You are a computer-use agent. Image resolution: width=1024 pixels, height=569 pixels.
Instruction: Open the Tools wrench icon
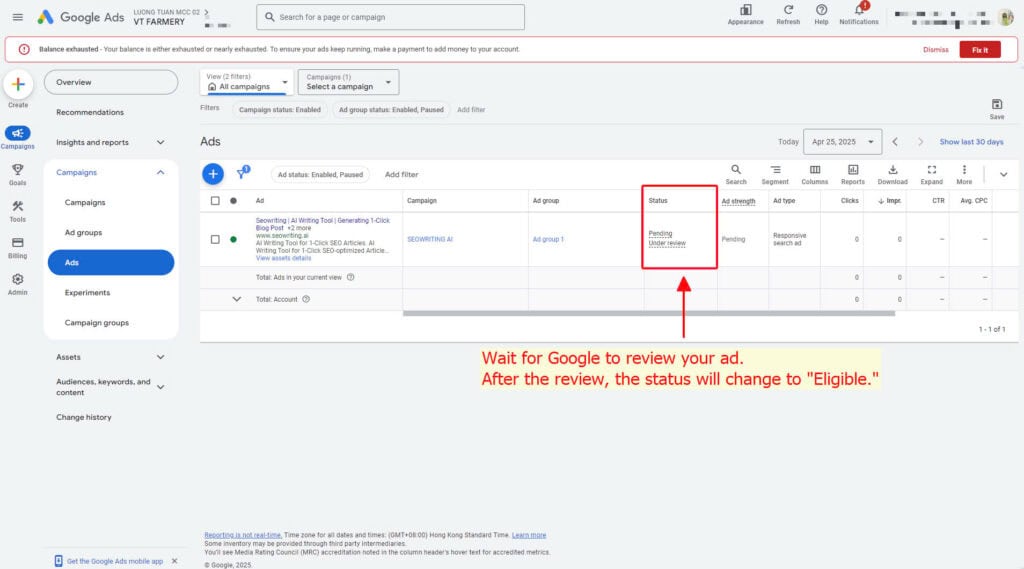(x=18, y=206)
